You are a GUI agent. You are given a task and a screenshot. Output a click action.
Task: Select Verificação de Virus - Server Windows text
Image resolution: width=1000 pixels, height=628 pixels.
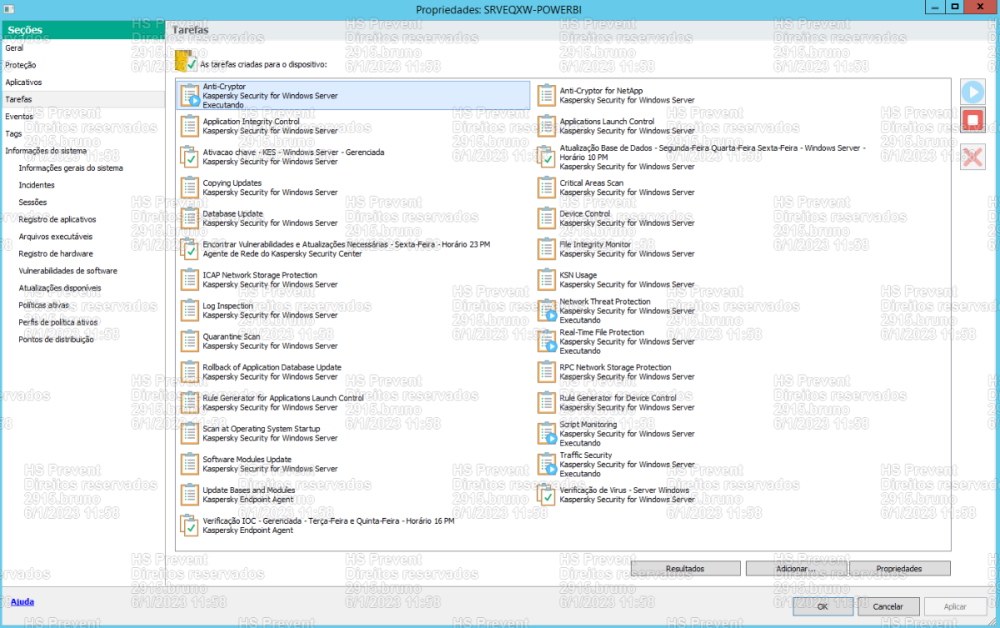(624, 490)
